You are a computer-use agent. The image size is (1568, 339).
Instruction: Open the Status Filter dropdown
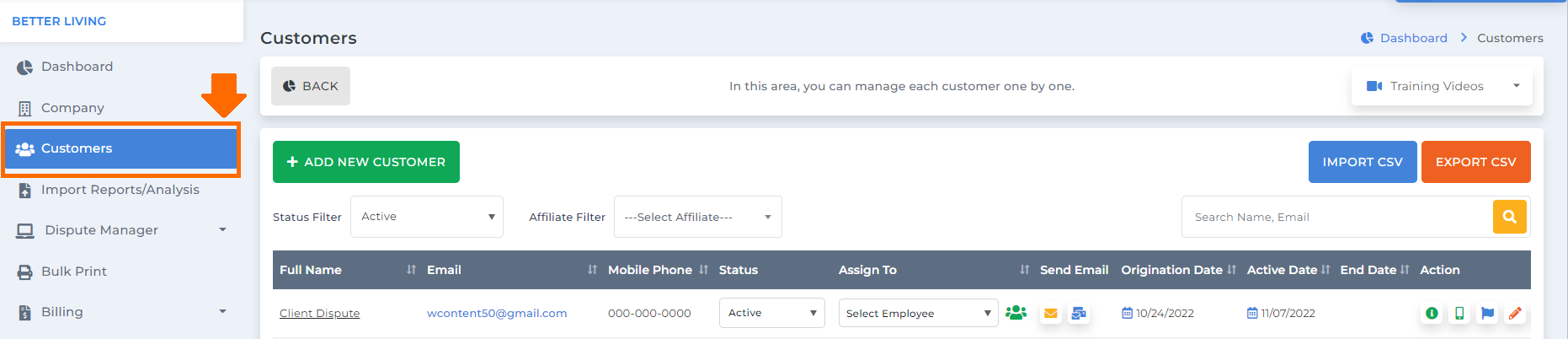tap(427, 217)
